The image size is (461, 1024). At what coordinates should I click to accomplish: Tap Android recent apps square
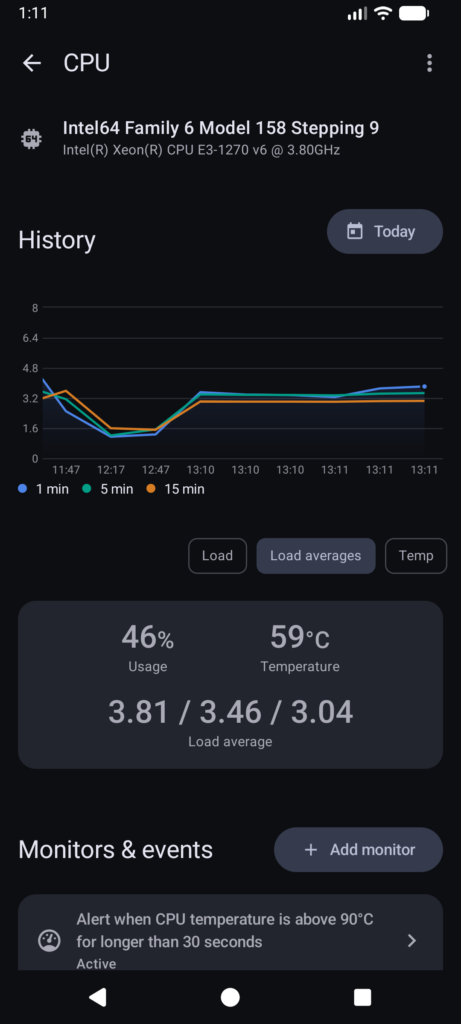[362, 997]
